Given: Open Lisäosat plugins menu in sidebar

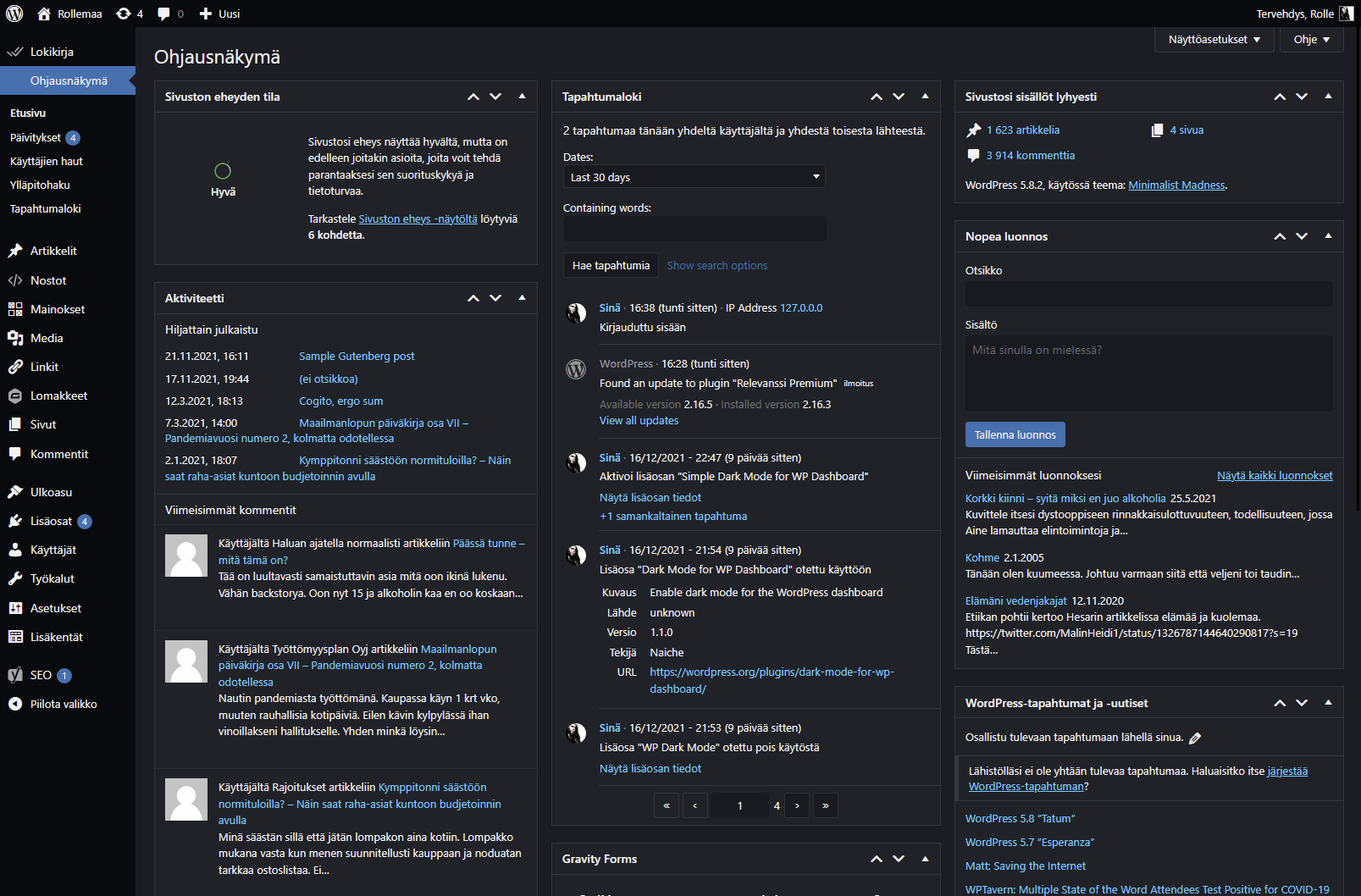Looking at the screenshot, I should 51,521.
